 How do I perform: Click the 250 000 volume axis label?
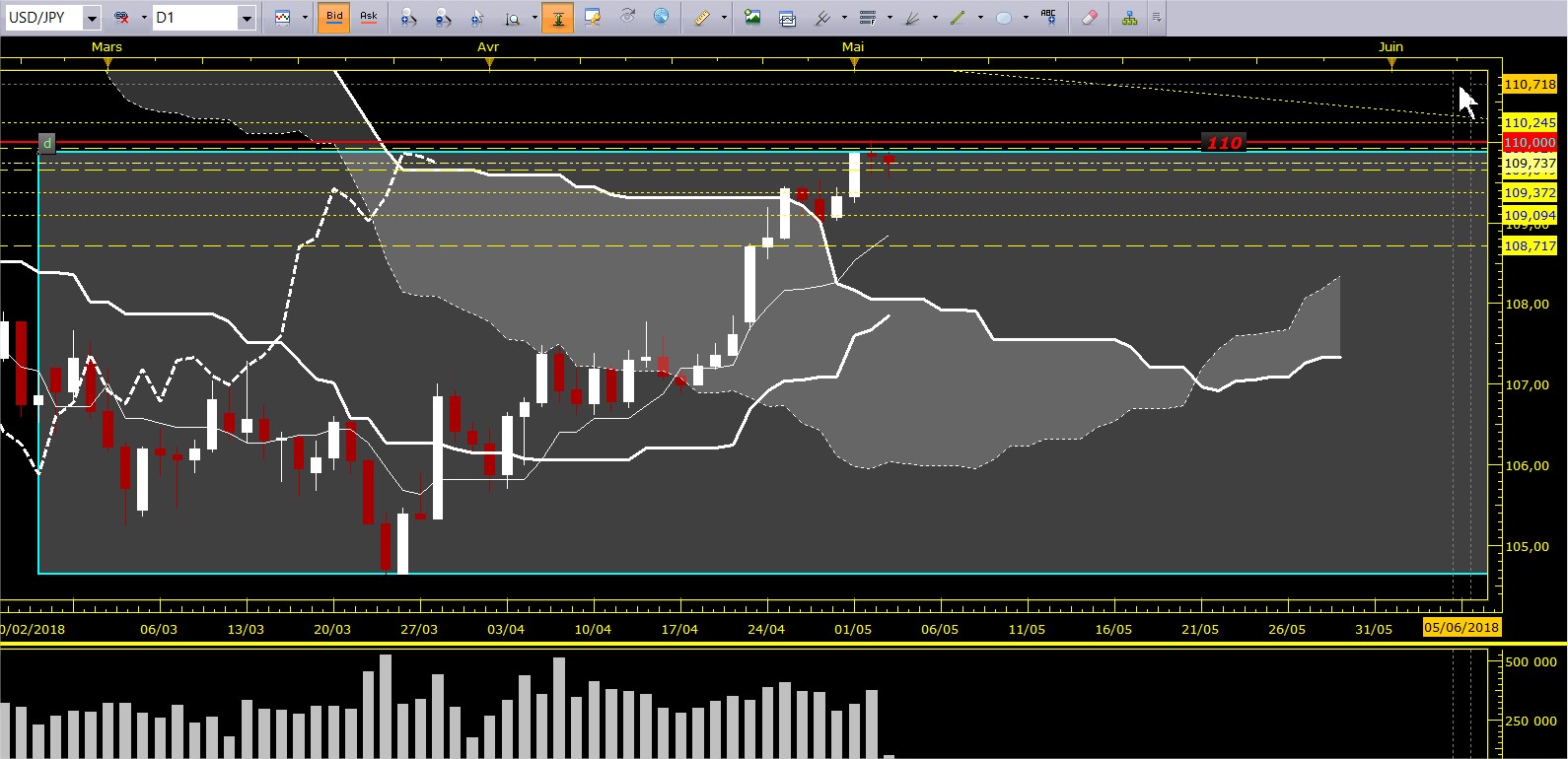(1531, 722)
